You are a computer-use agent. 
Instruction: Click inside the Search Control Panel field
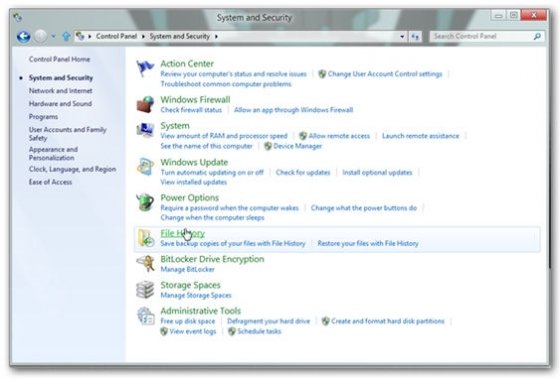point(487,36)
